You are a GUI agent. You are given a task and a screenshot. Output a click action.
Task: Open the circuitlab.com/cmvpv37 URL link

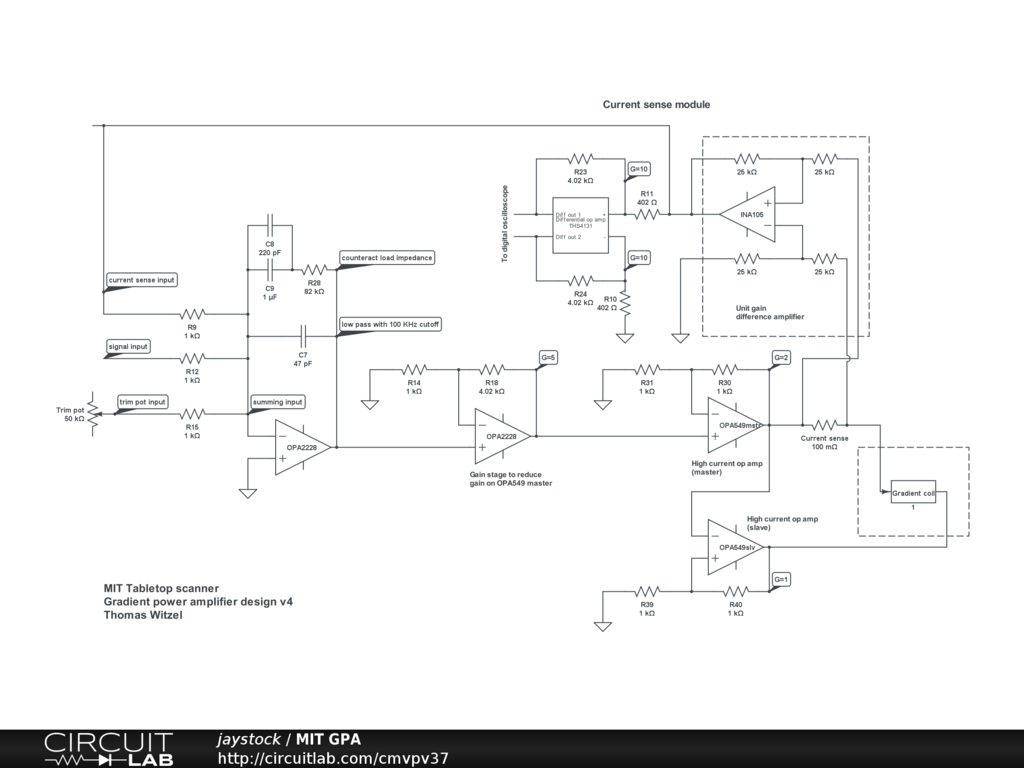coord(333,758)
